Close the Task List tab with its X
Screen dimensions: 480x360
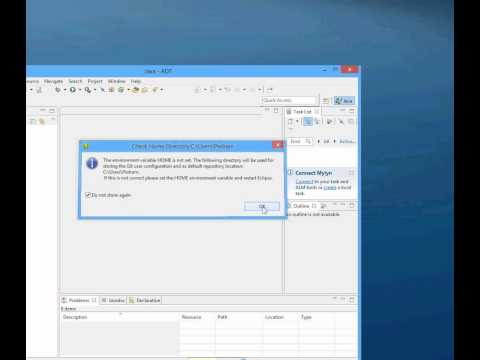(x=317, y=111)
